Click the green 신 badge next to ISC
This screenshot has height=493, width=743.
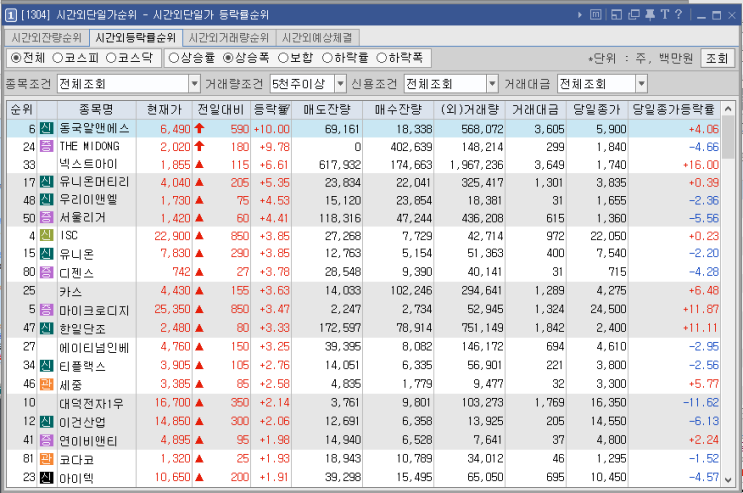pyautogui.click(x=46, y=235)
